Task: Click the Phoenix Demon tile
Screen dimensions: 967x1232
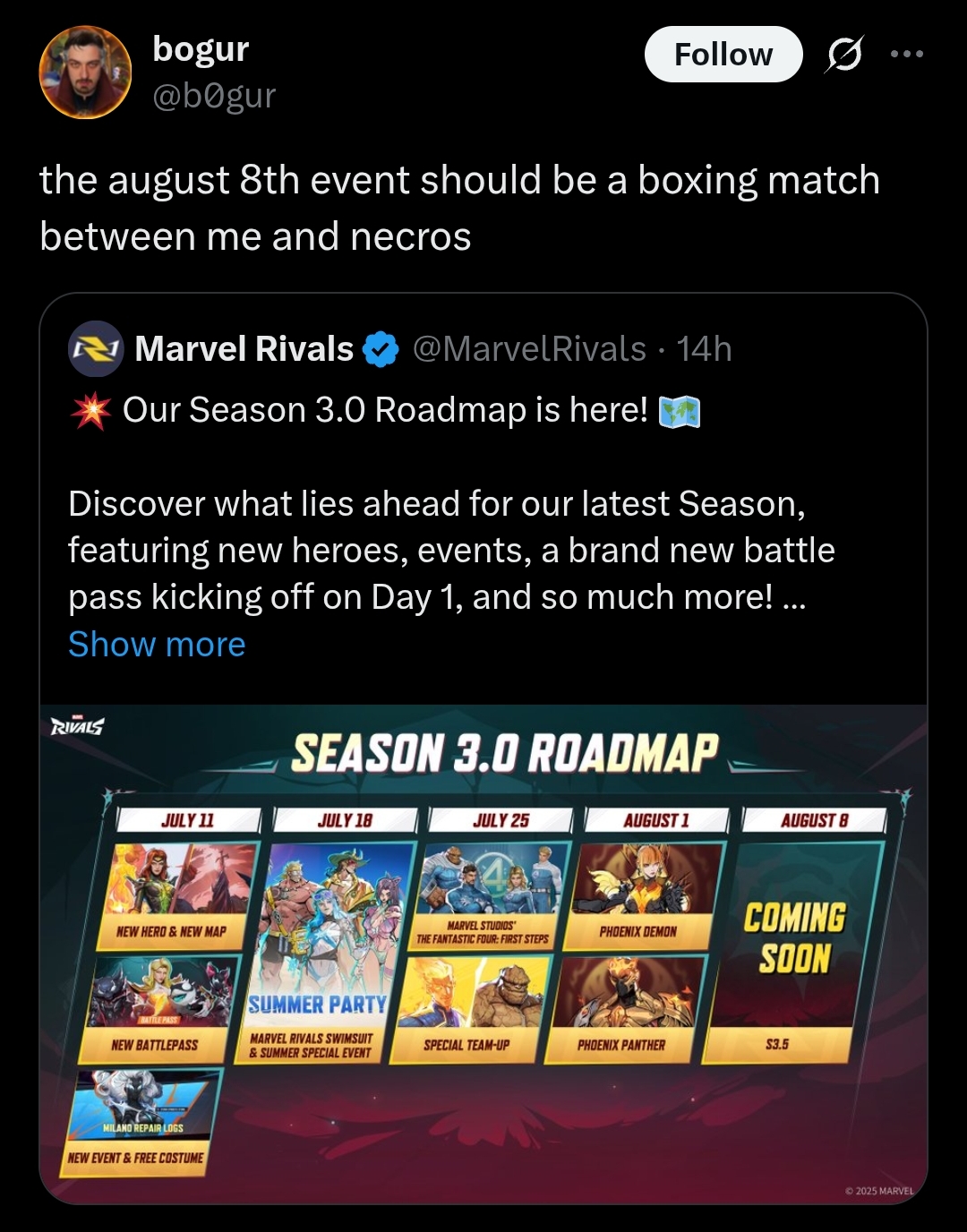Action: (x=646, y=895)
